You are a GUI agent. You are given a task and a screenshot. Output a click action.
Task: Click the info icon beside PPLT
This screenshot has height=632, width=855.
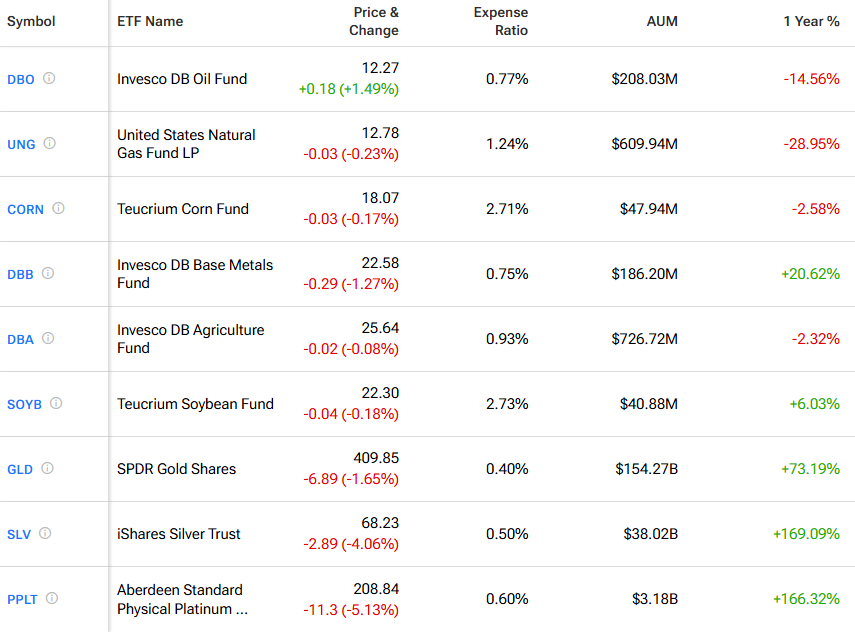click(52, 598)
